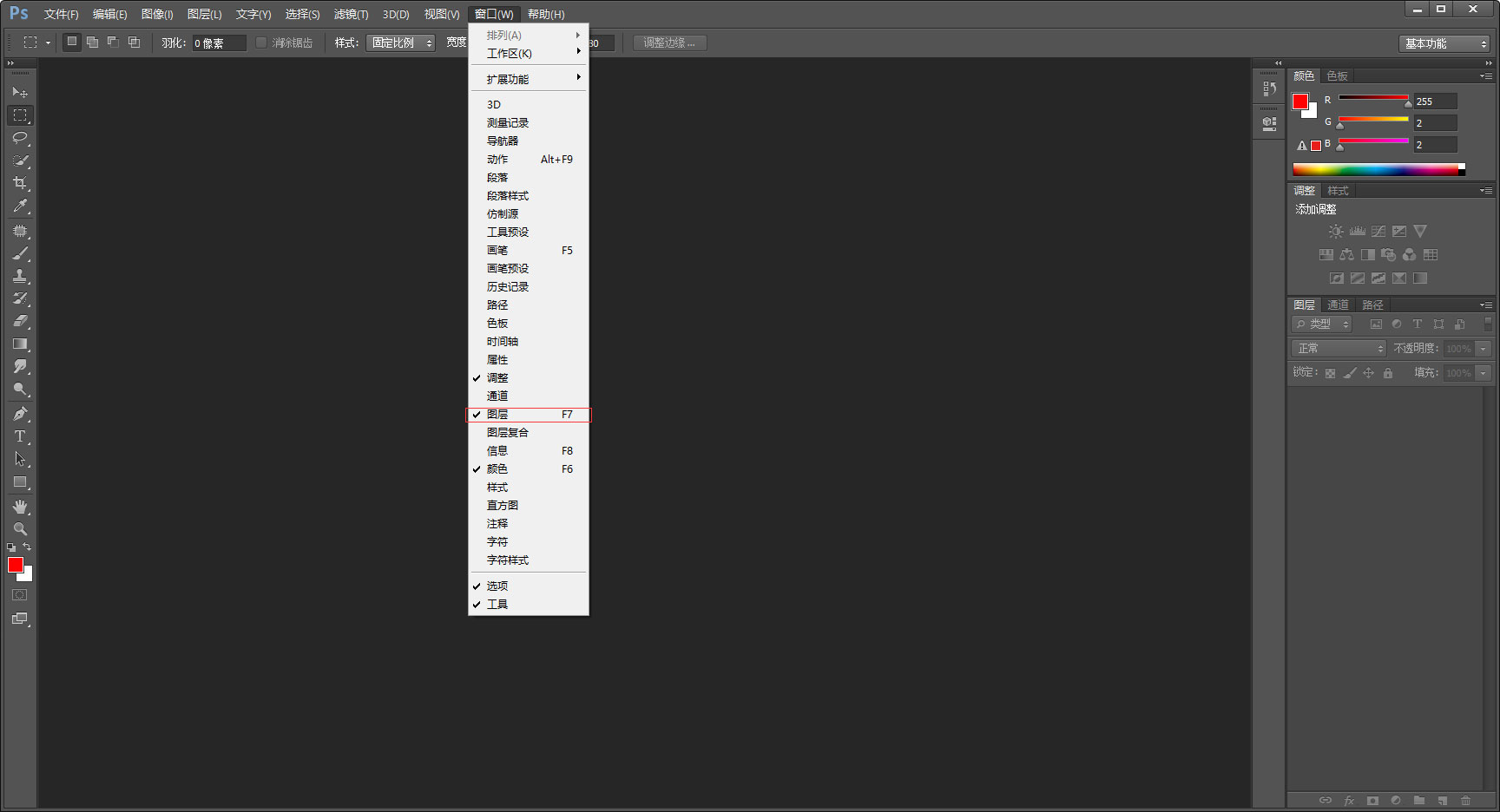The height and width of the screenshot is (812, 1500).
Task: Select the Eyedropper tool
Action: point(20,206)
